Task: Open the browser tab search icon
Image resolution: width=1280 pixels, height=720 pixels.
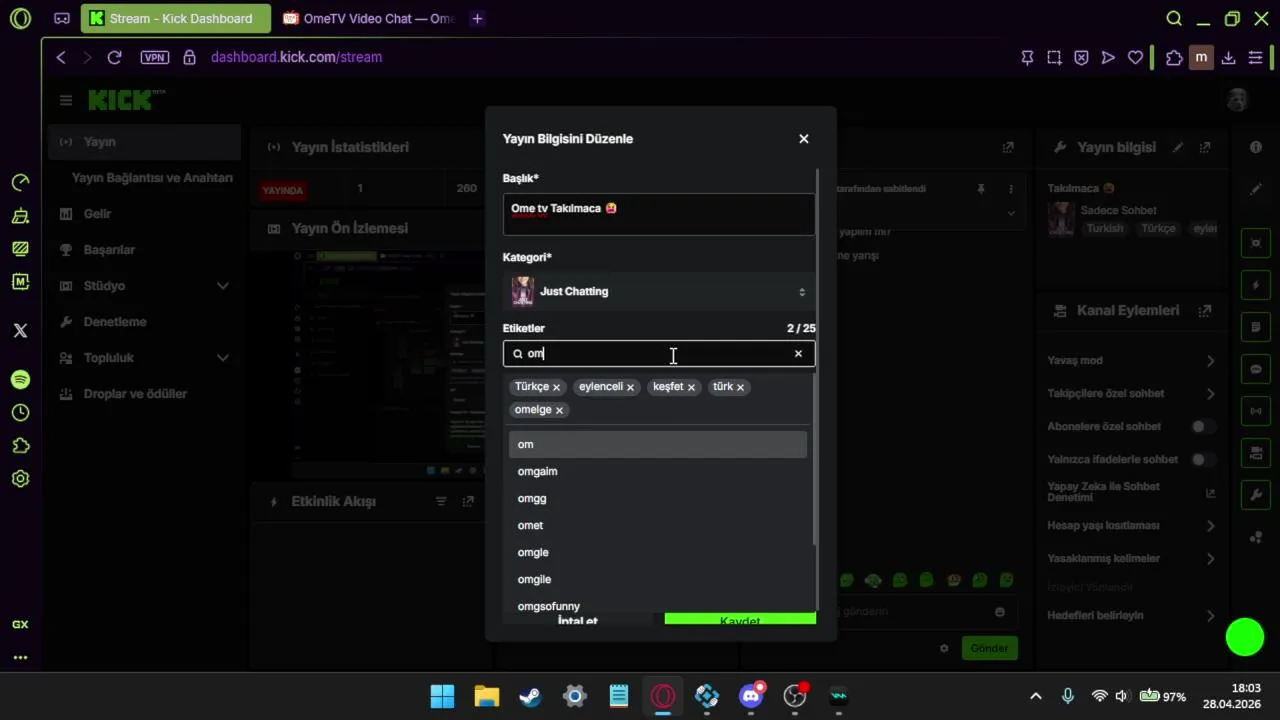Action: pos(1175,18)
